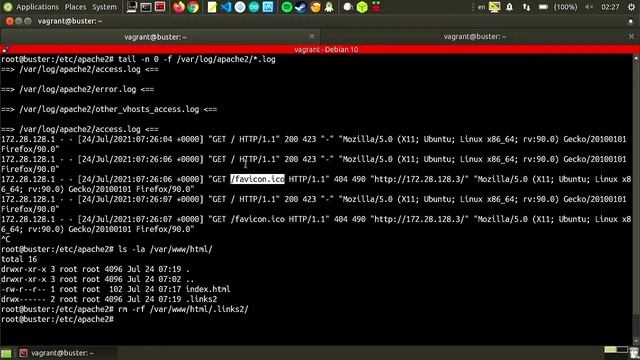Launch the blue square app icon

[x=268, y=7]
